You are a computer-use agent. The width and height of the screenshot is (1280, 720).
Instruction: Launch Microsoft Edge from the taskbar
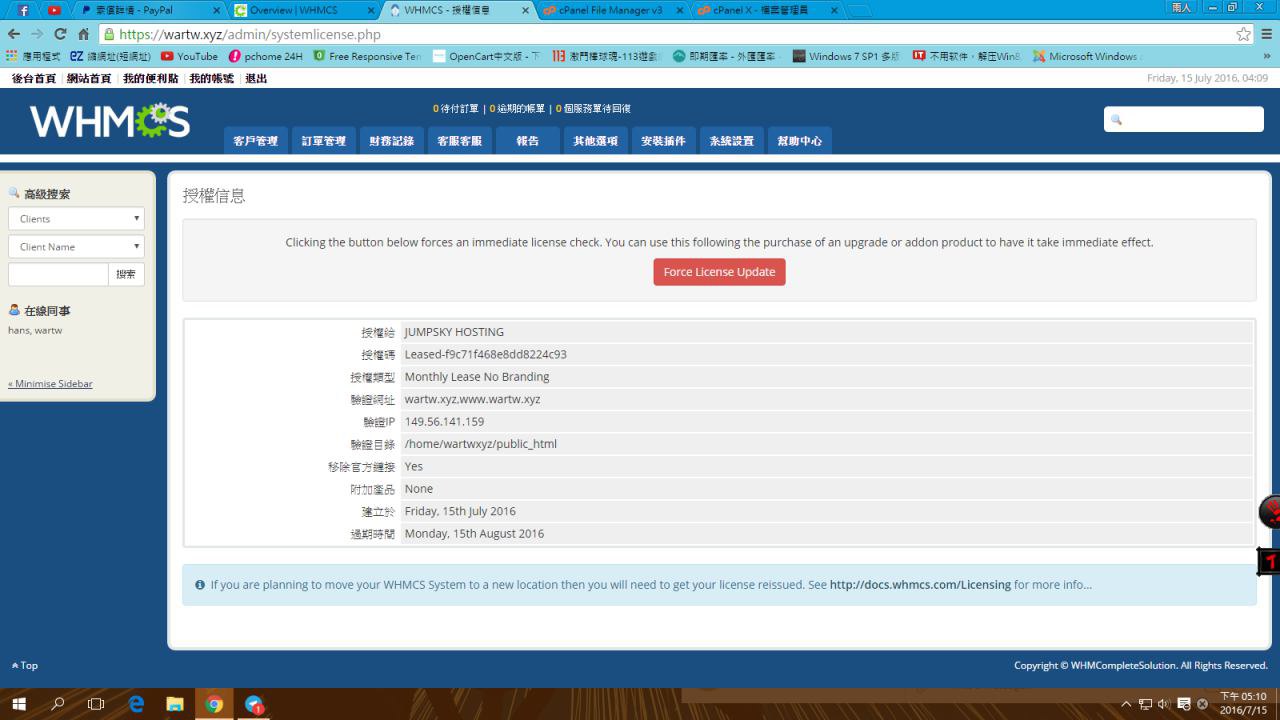click(x=136, y=704)
